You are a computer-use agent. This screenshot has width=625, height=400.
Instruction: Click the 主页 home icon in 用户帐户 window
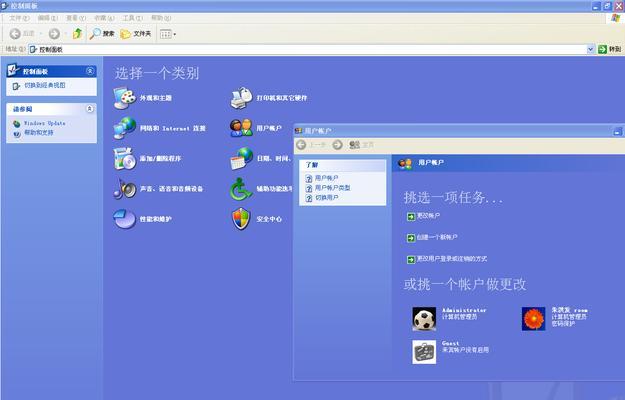point(354,145)
